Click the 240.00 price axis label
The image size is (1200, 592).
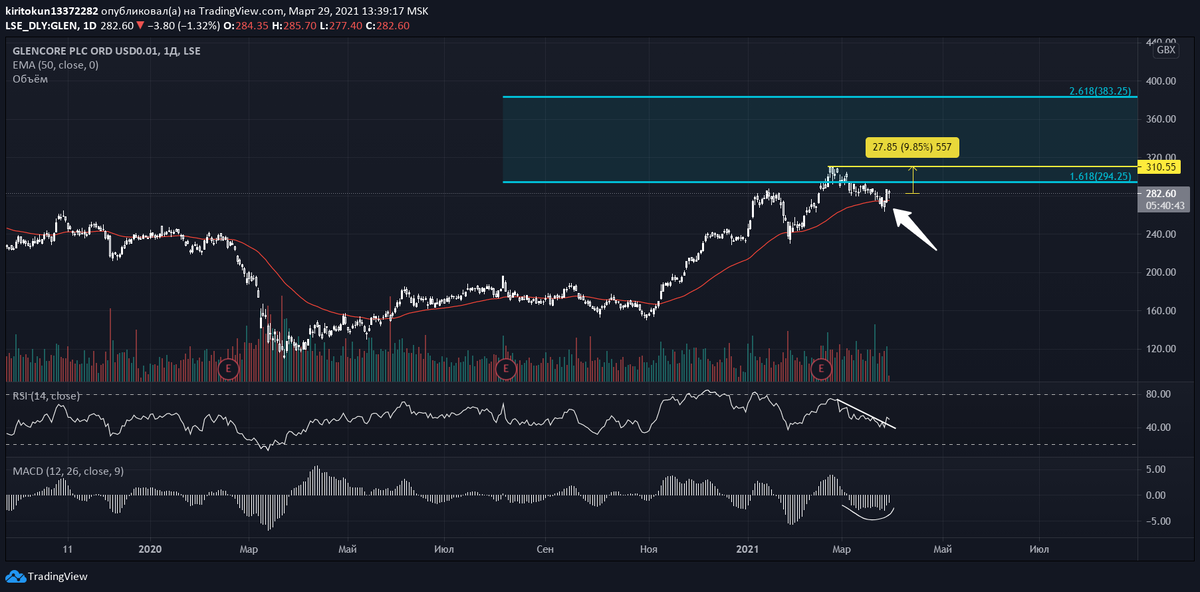click(x=1160, y=234)
